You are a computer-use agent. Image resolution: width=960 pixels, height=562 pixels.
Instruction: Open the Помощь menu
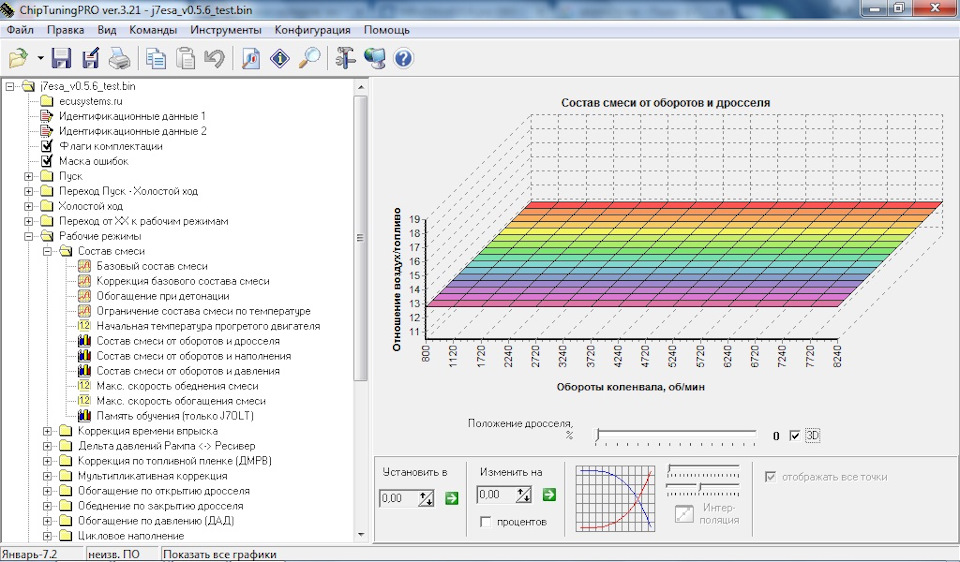click(x=387, y=30)
